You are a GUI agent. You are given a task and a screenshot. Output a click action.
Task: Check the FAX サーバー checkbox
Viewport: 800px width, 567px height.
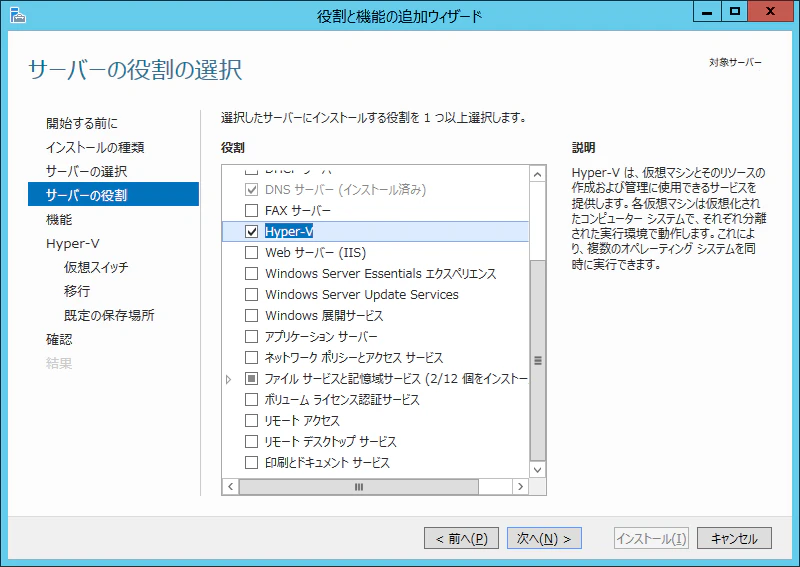click(252, 210)
